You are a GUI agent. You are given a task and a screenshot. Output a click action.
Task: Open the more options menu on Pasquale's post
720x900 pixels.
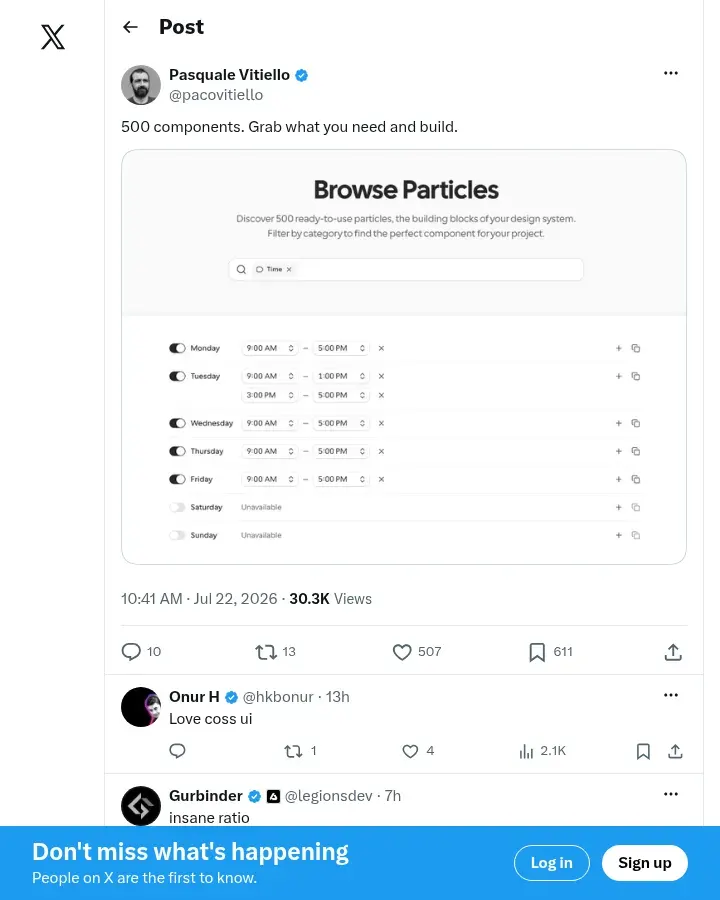671,73
